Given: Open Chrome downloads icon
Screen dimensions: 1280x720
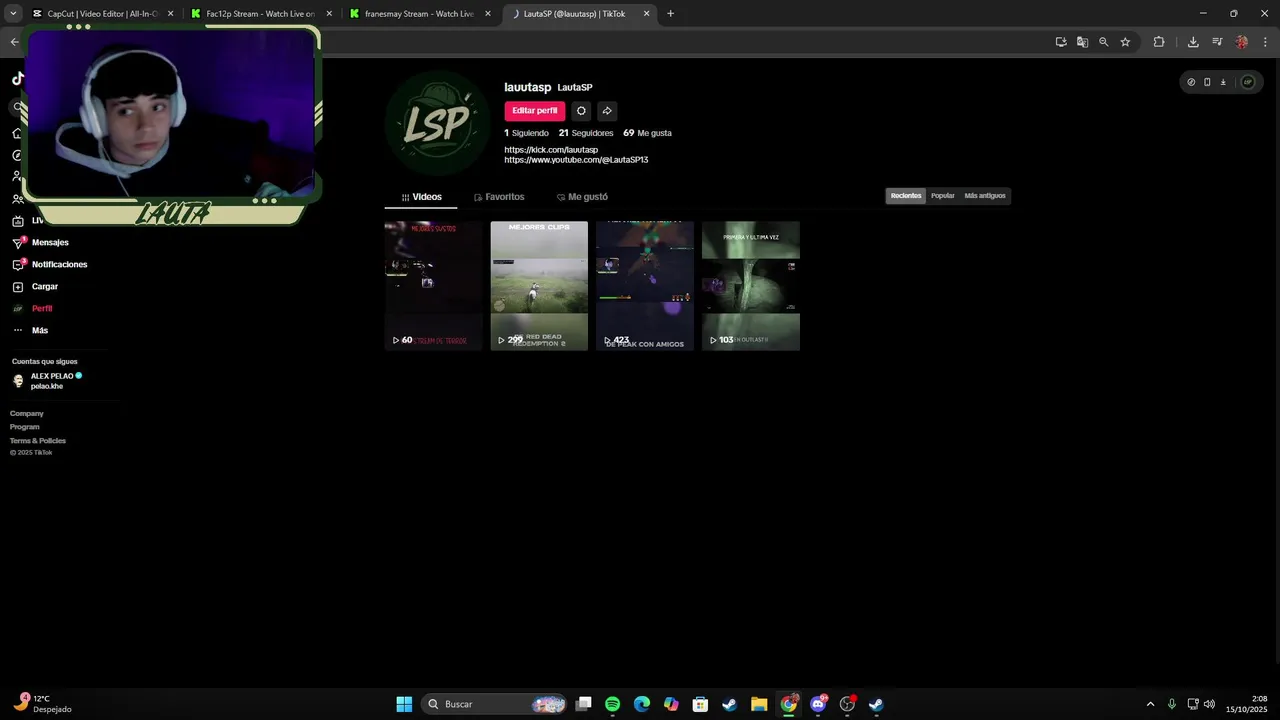Looking at the screenshot, I should 1193,42.
